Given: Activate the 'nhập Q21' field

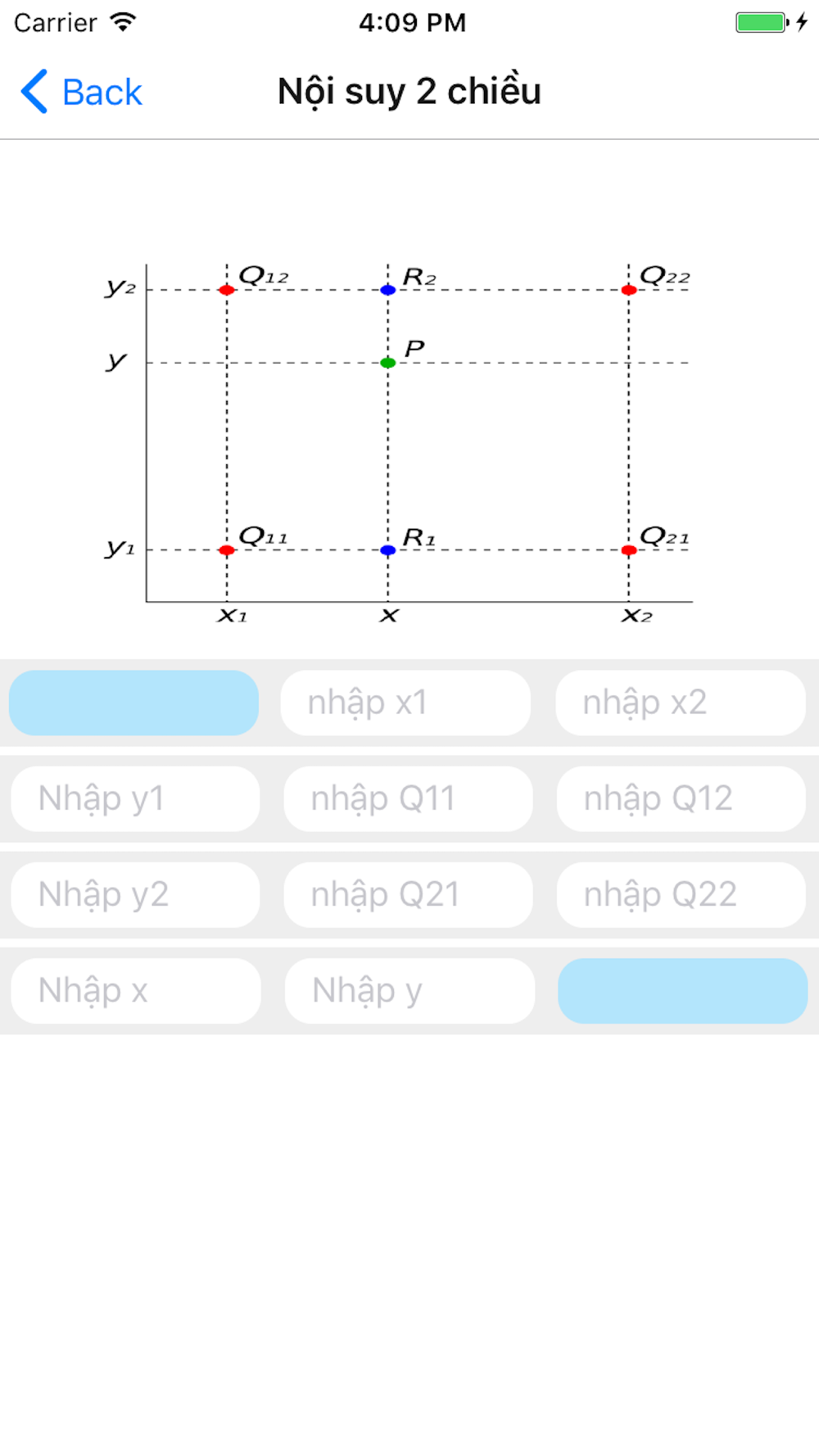Looking at the screenshot, I should pos(408,894).
